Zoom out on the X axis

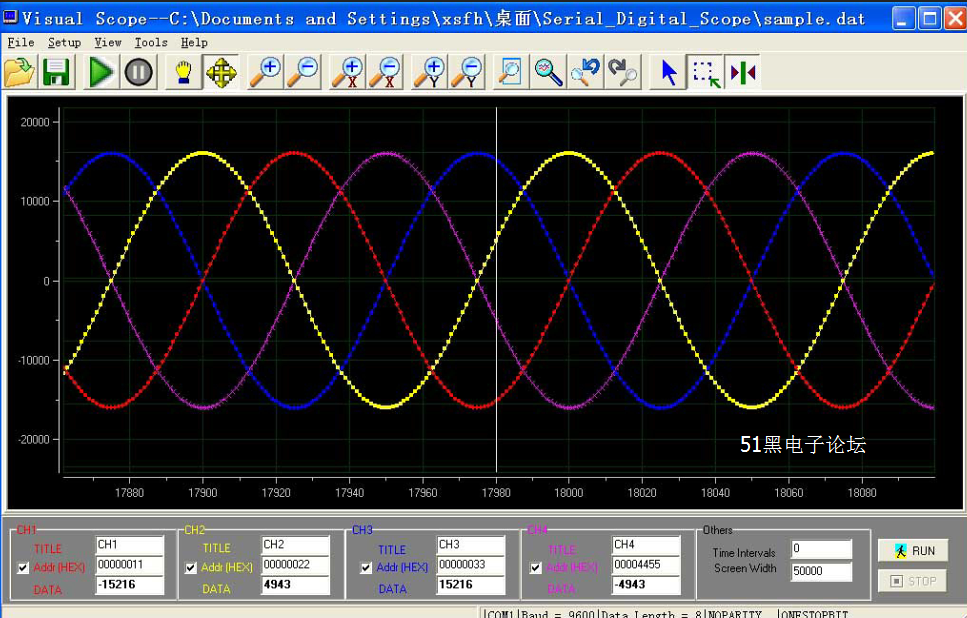click(x=384, y=72)
